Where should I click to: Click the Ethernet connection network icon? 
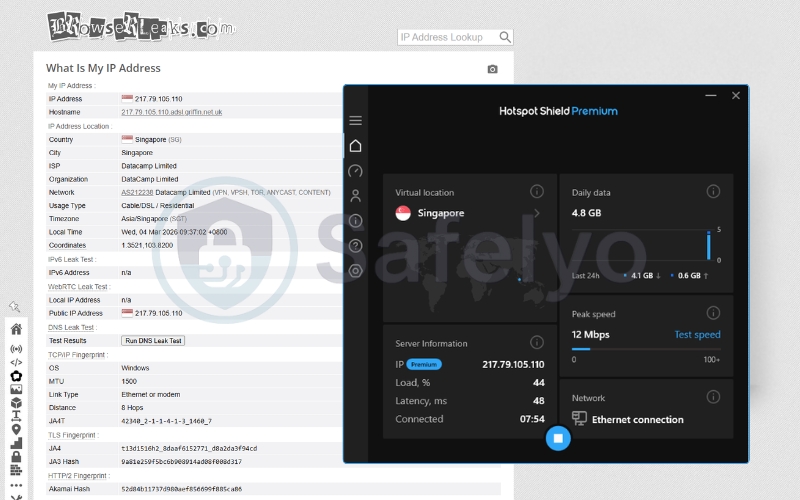click(x=579, y=418)
